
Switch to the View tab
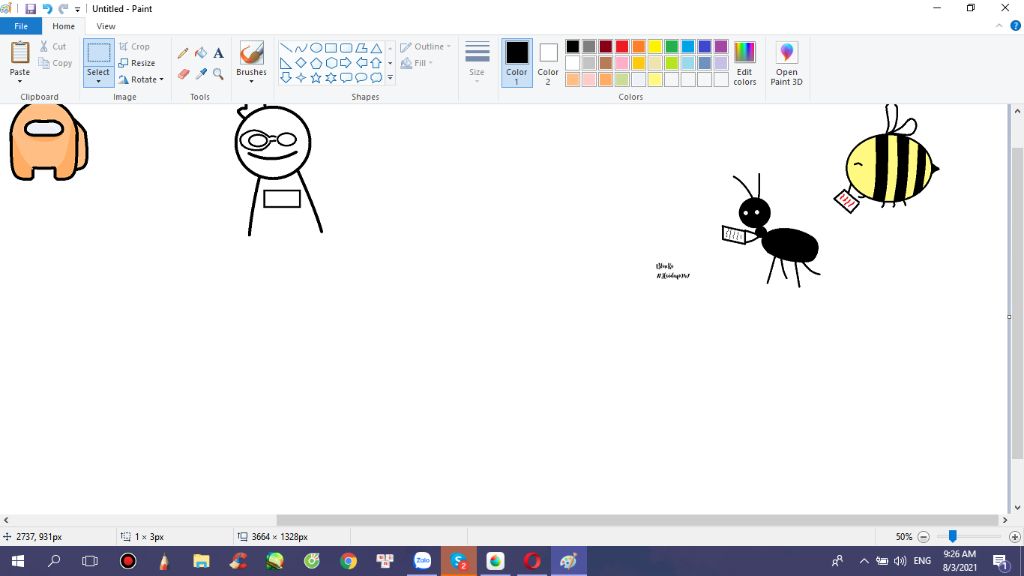[106, 26]
